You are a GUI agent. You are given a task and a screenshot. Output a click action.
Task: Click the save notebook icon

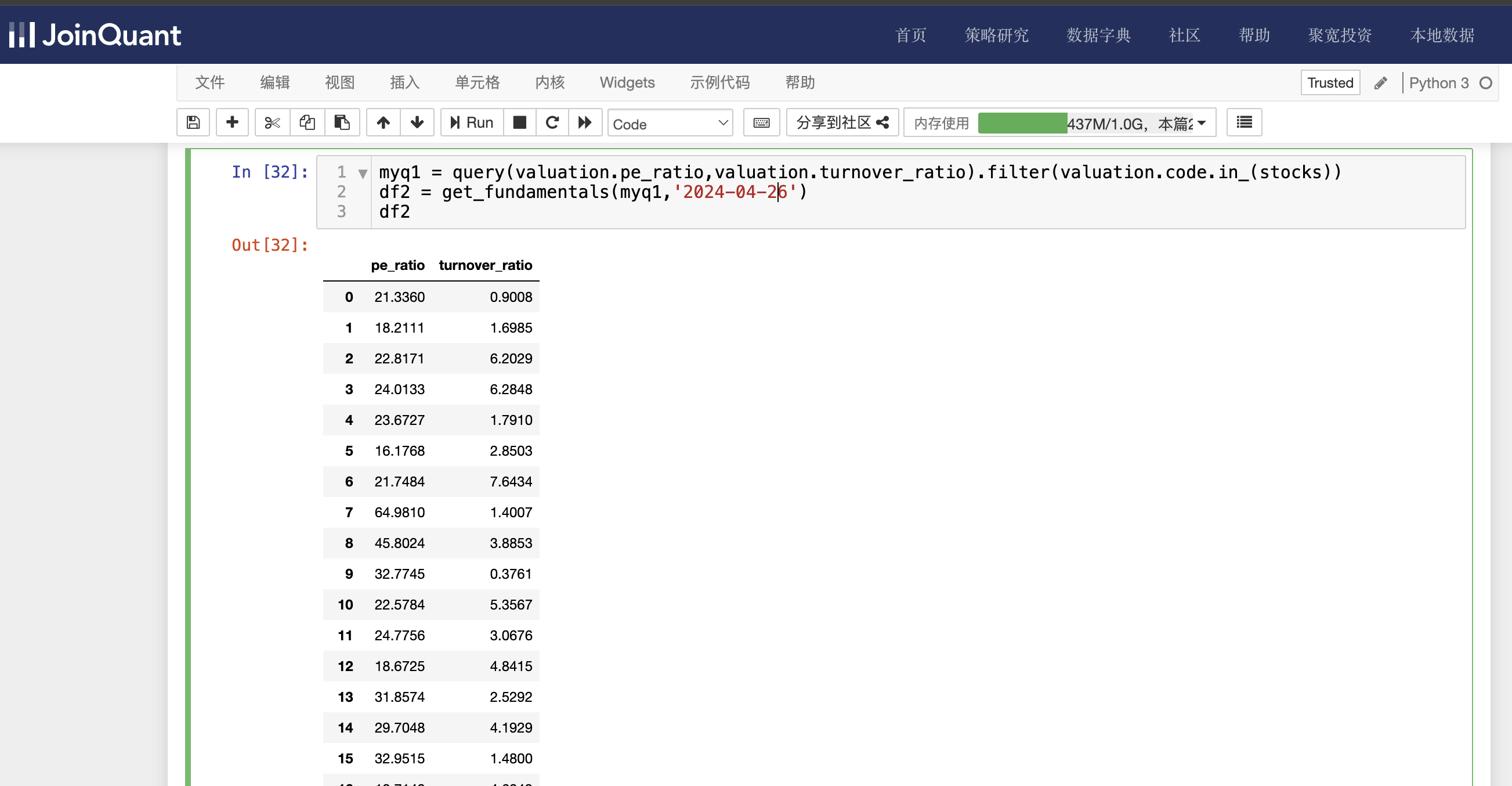tap(193, 122)
